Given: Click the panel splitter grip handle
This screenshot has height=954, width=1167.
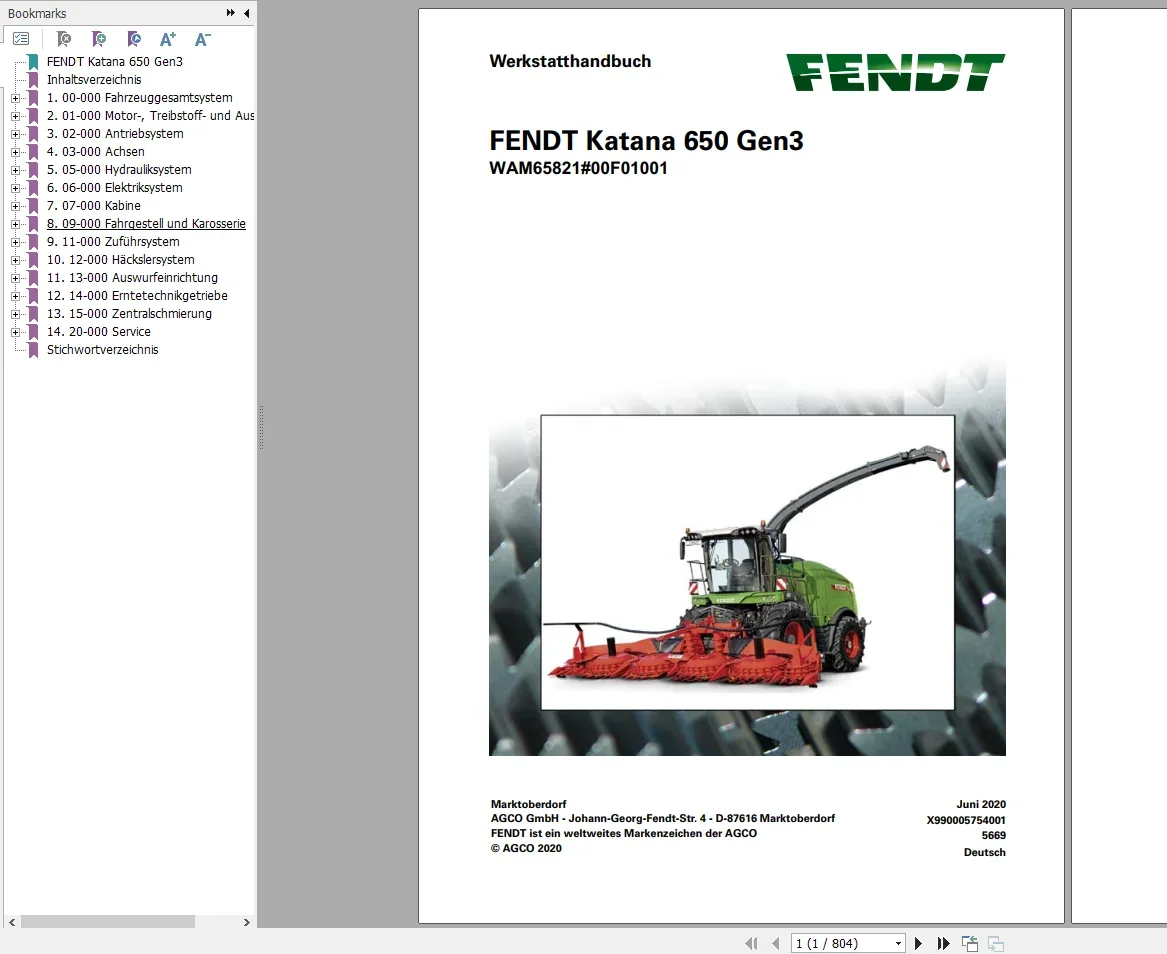Looking at the screenshot, I should tap(261, 428).
